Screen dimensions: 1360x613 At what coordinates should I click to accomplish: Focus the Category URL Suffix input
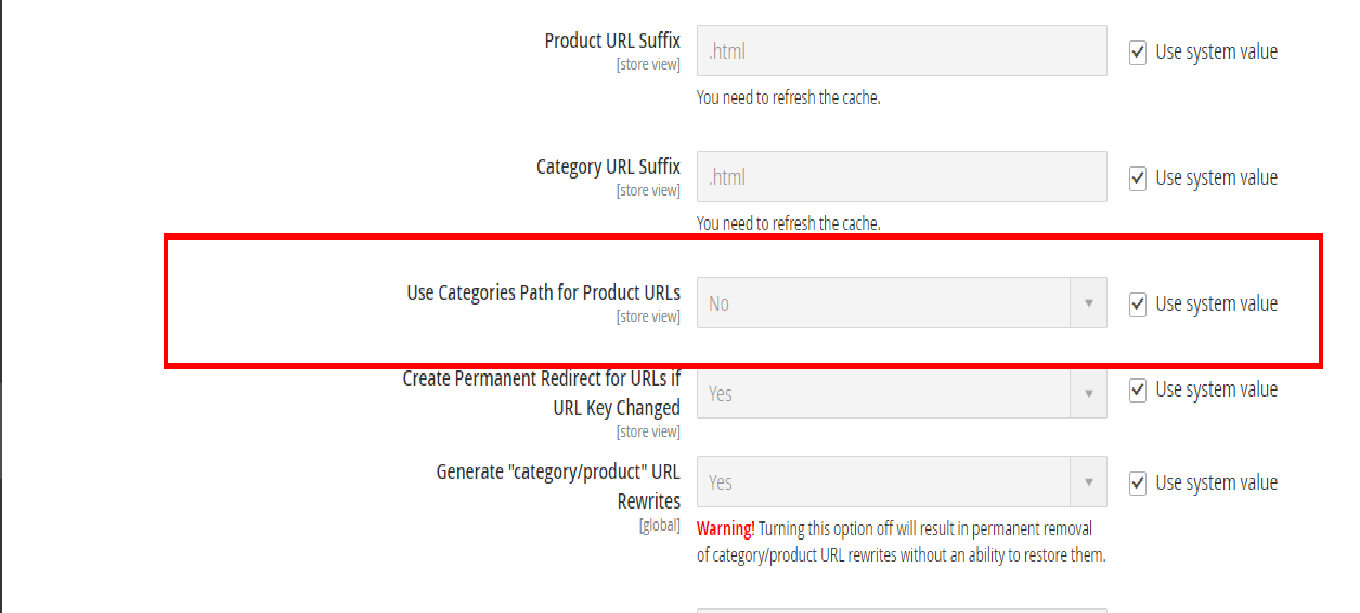pyautogui.click(x=901, y=177)
